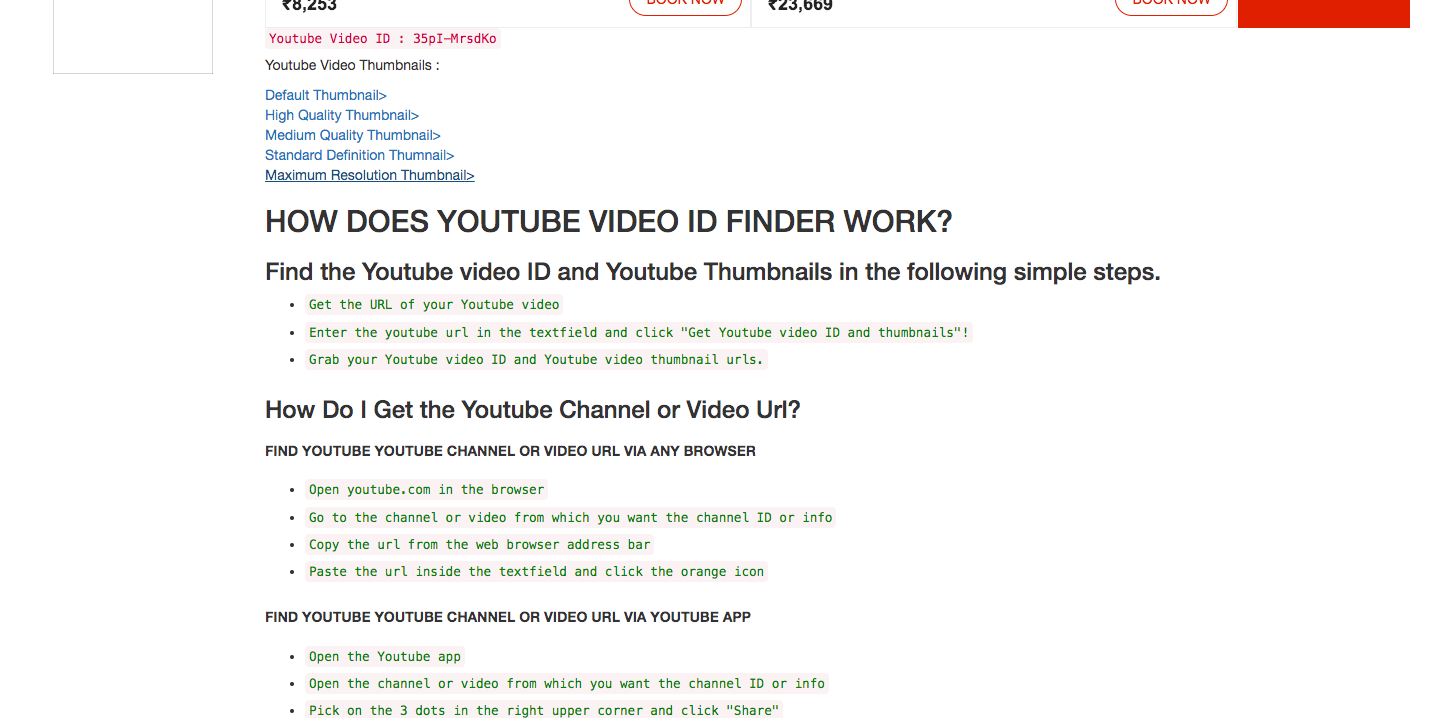Click the ₹23,669 price text
This screenshot has width=1437, height=718.
pyautogui.click(x=800, y=5)
